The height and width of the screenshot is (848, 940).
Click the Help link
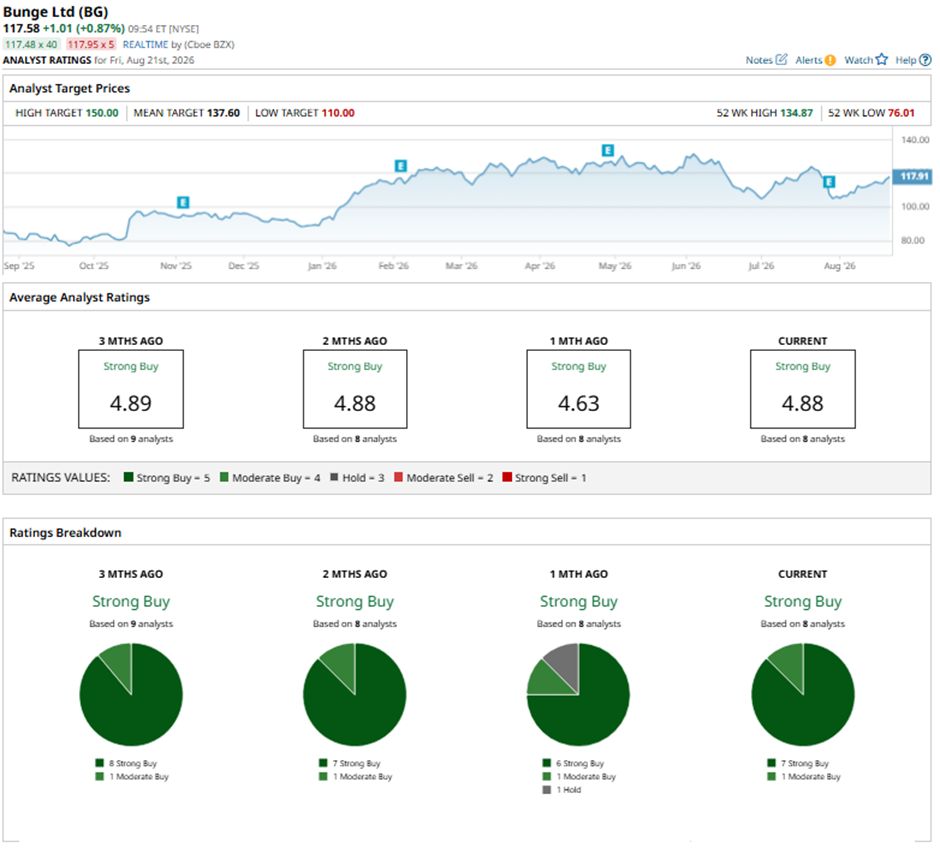(x=905, y=60)
